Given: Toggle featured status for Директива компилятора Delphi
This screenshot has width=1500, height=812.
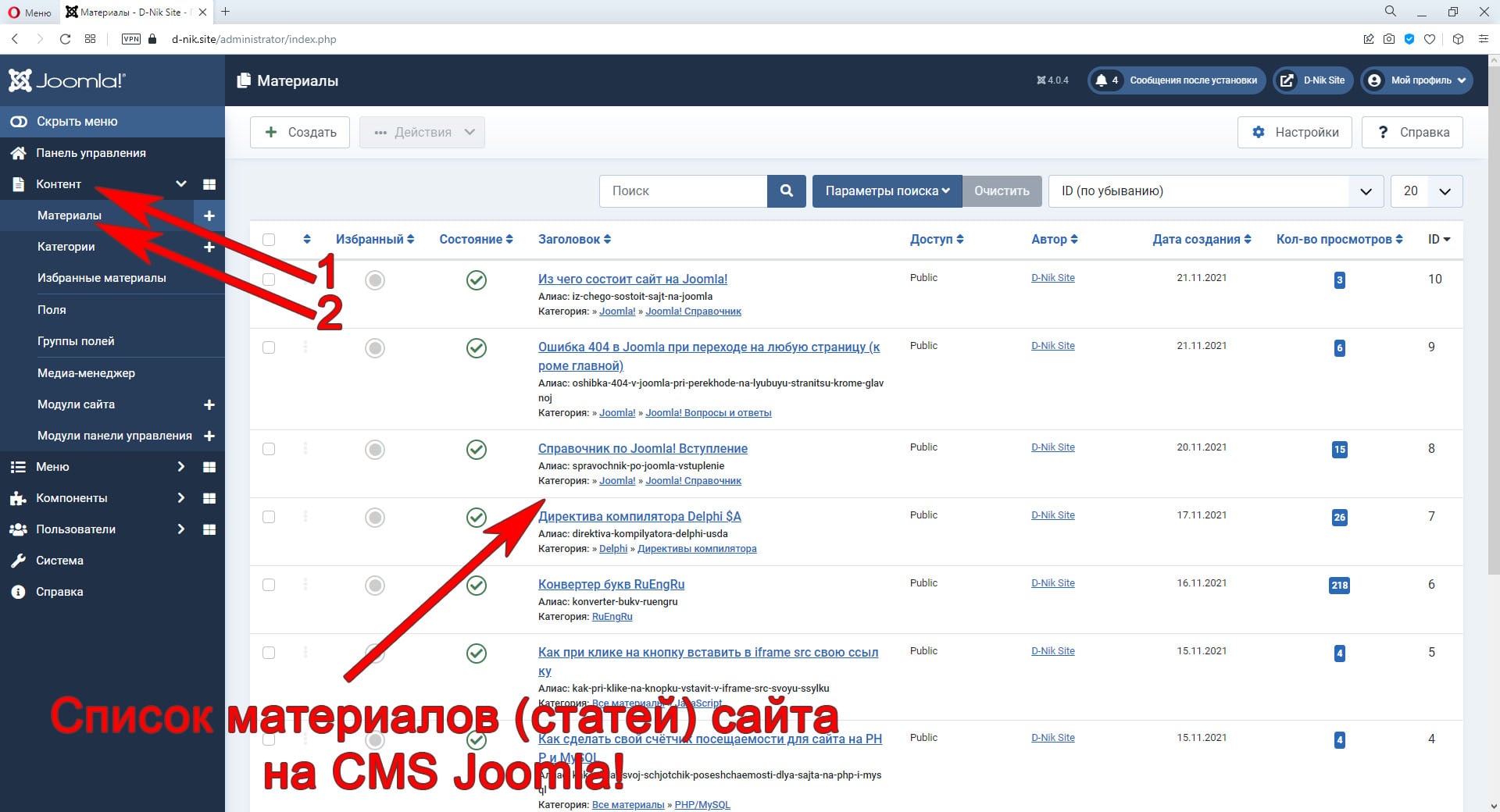Looking at the screenshot, I should click(x=375, y=518).
